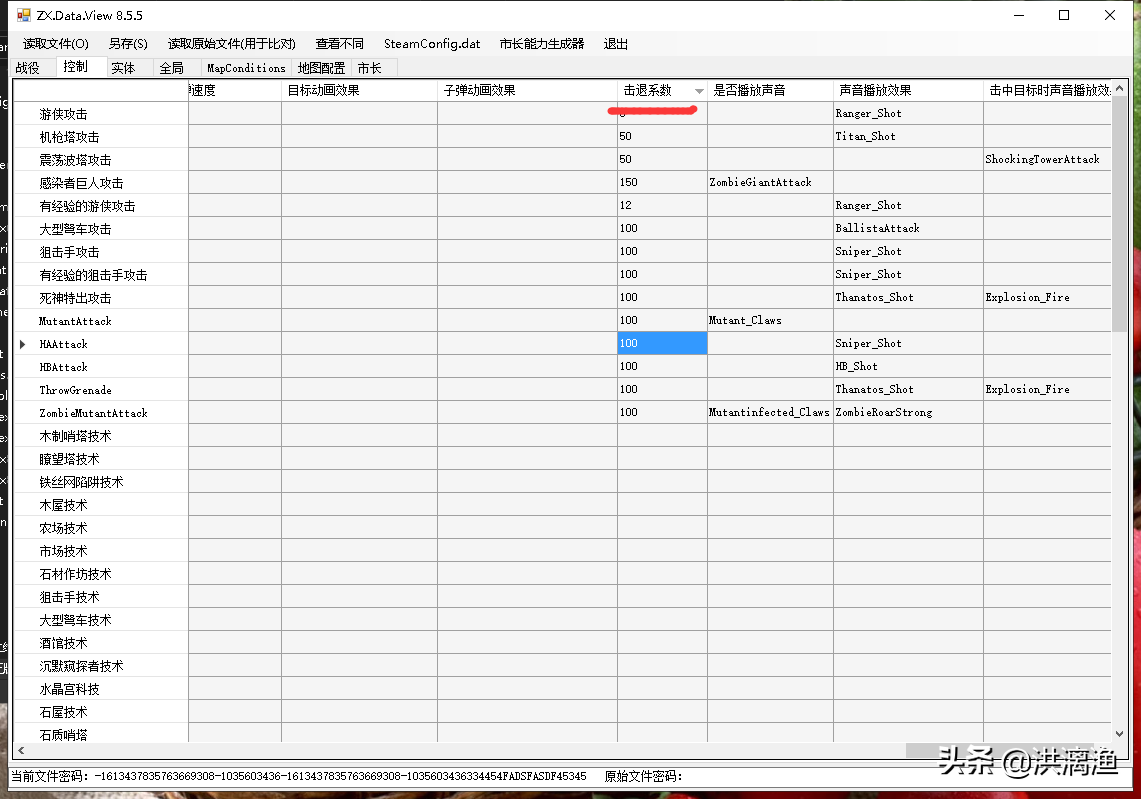1141x799 pixels.
Task: Maximize the ZX.Data.View window
Action: (1064, 15)
